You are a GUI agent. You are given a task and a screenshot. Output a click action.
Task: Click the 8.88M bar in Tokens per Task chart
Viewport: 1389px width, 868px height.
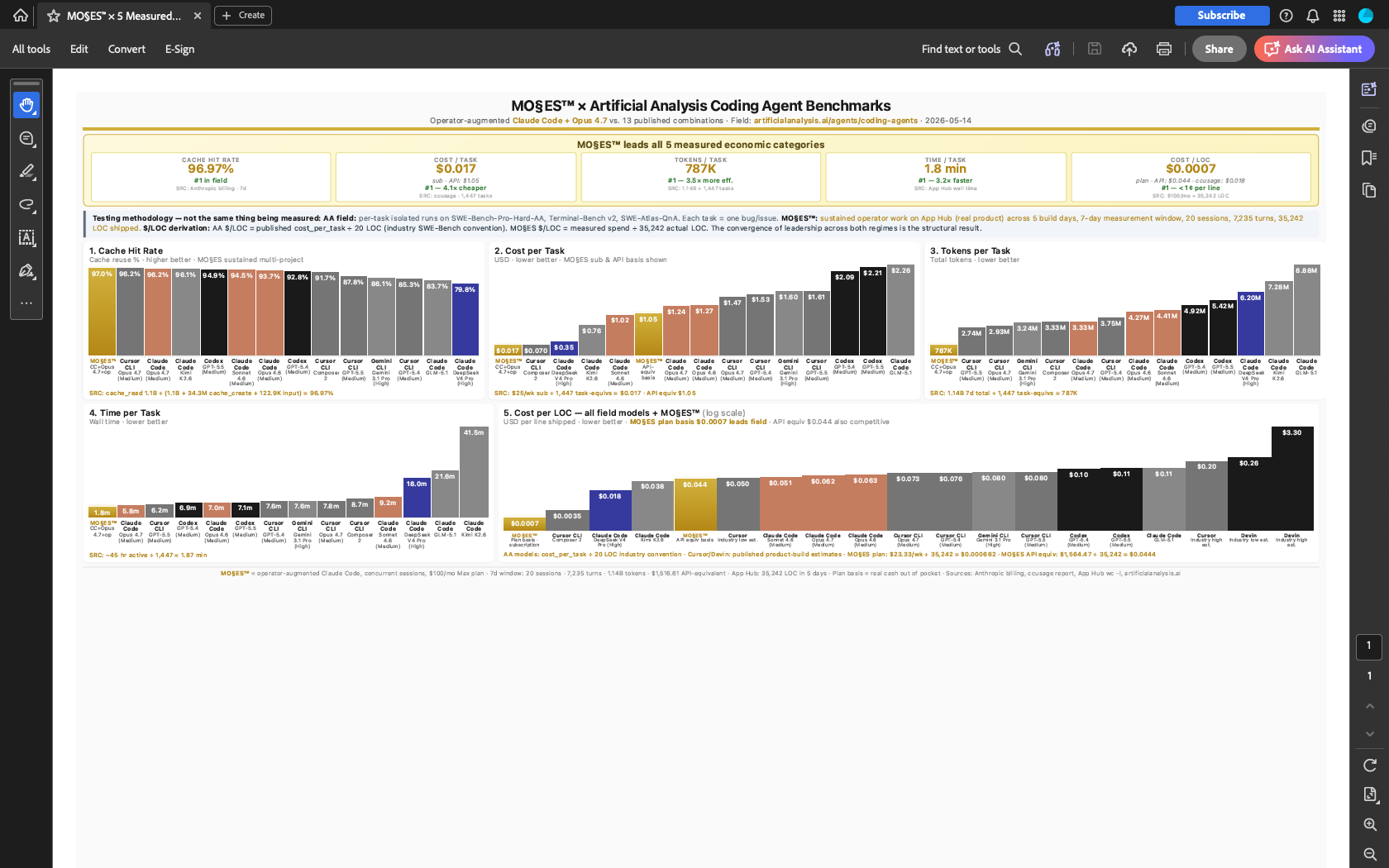pyautogui.click(x=1306, y=310)
